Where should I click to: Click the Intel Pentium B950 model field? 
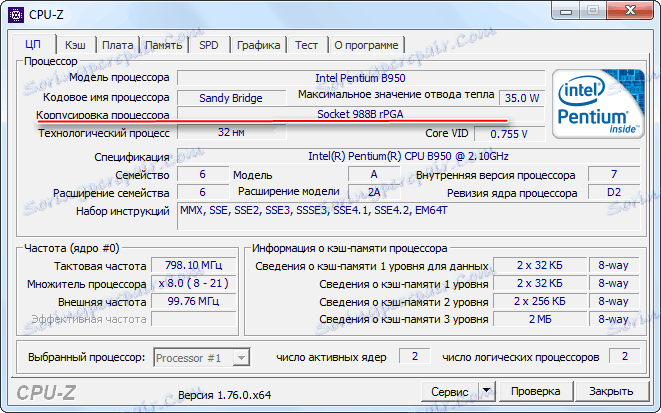tap(360, 78)
